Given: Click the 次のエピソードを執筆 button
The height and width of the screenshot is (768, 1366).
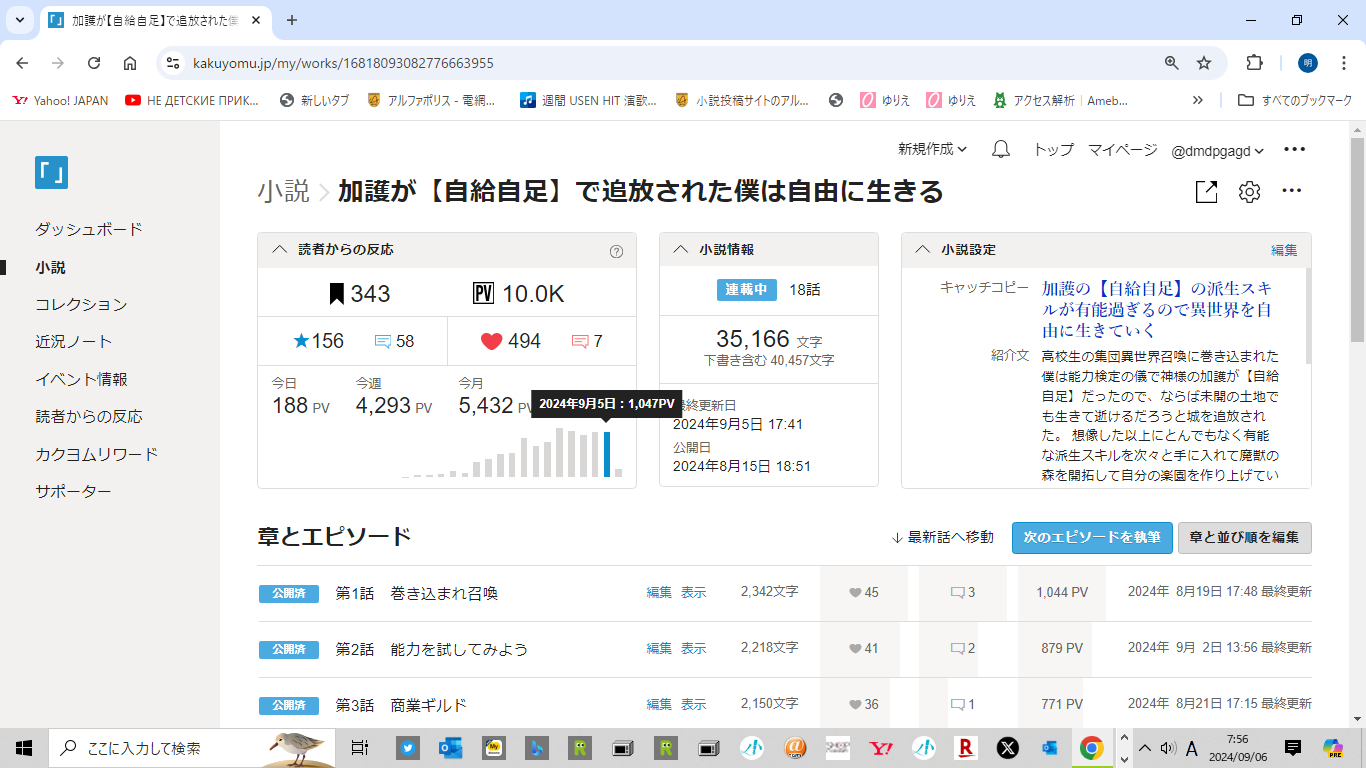Looking at the screenshot, I should pyautogui.click(x=1091, y=537).
